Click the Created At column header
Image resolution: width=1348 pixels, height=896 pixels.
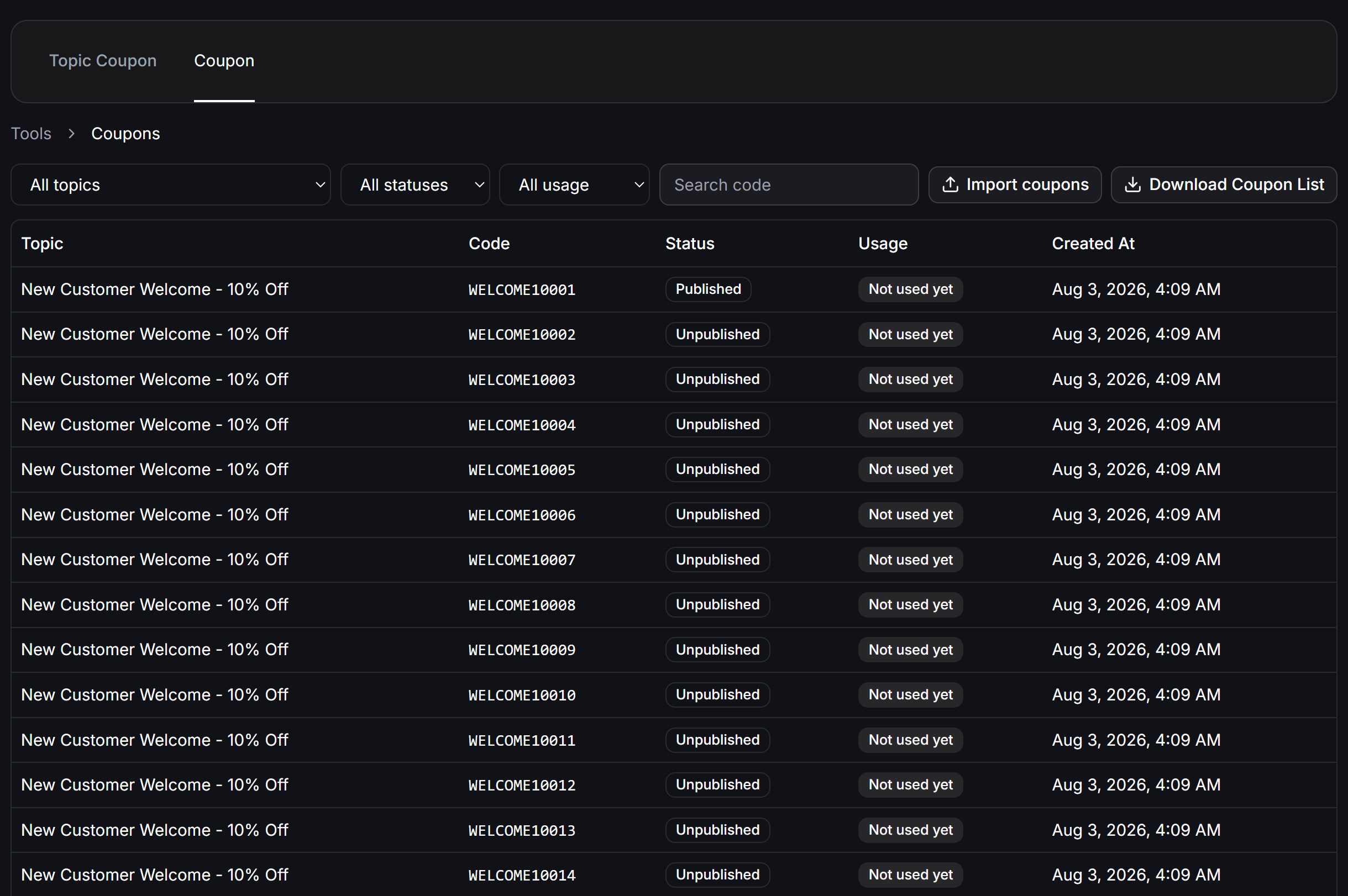tap(1093, 244)
